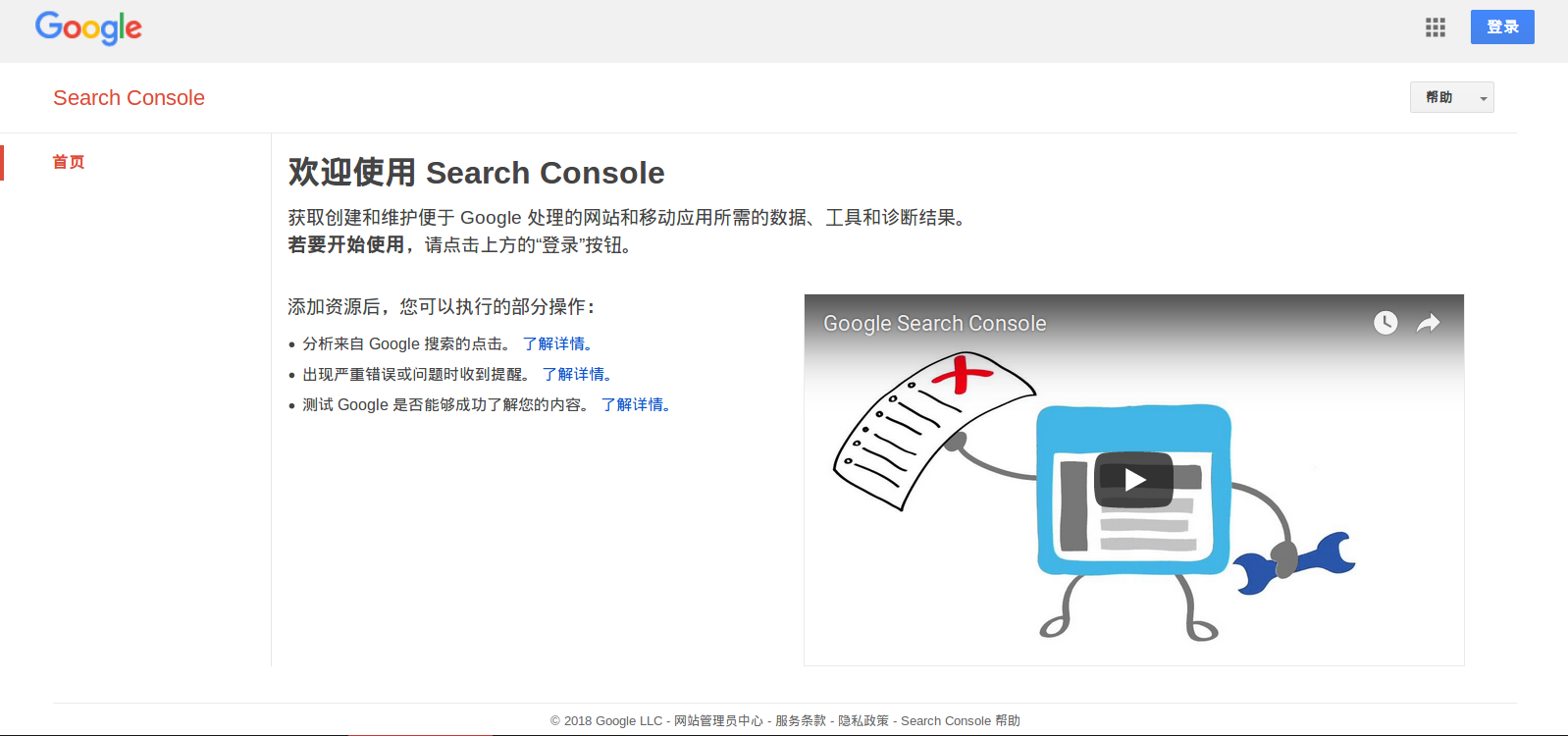Select the 首页 sidebar item
1568x736 pixels.
coord(69,162)
